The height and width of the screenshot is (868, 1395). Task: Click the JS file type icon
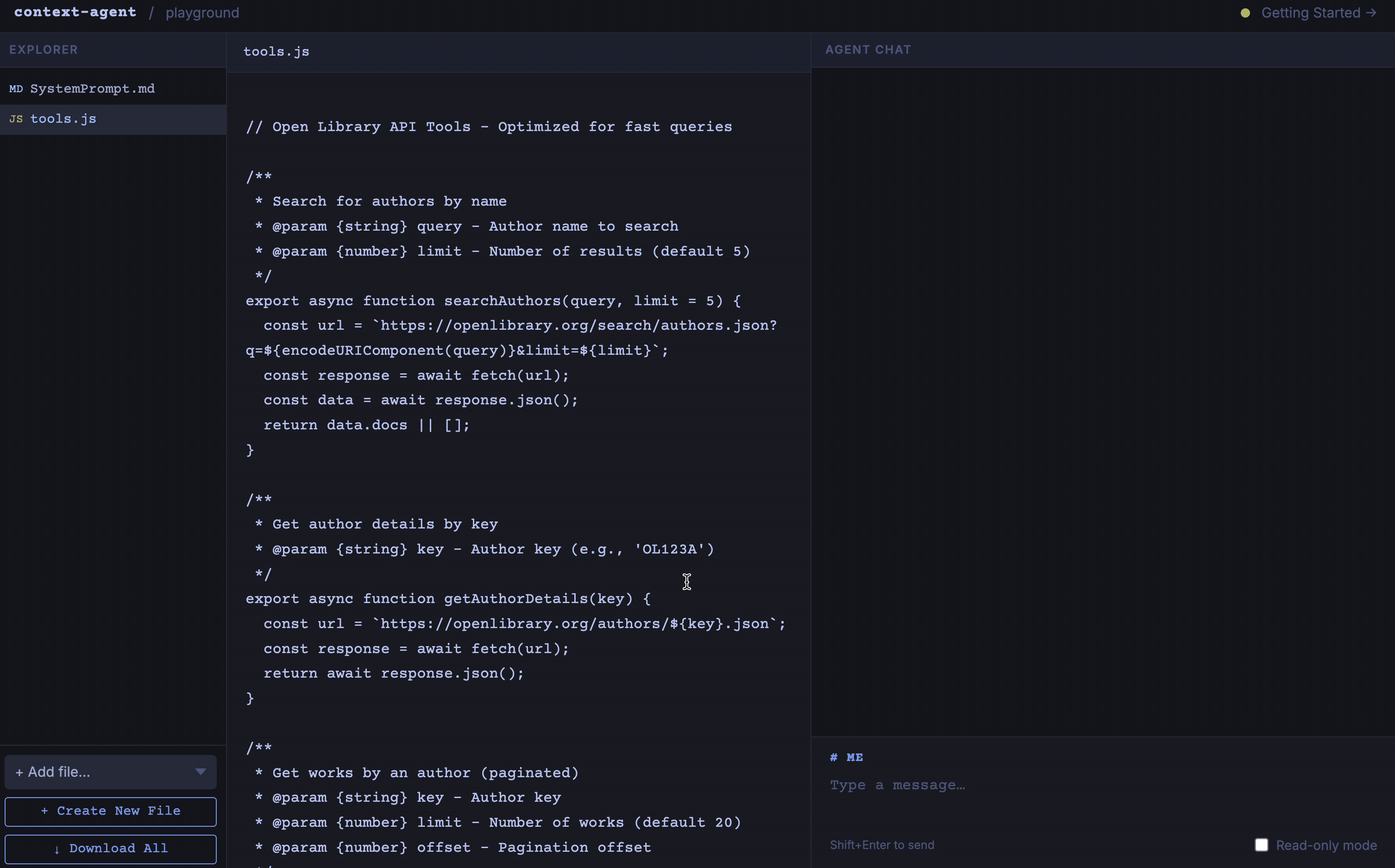[x=16, y=120]
